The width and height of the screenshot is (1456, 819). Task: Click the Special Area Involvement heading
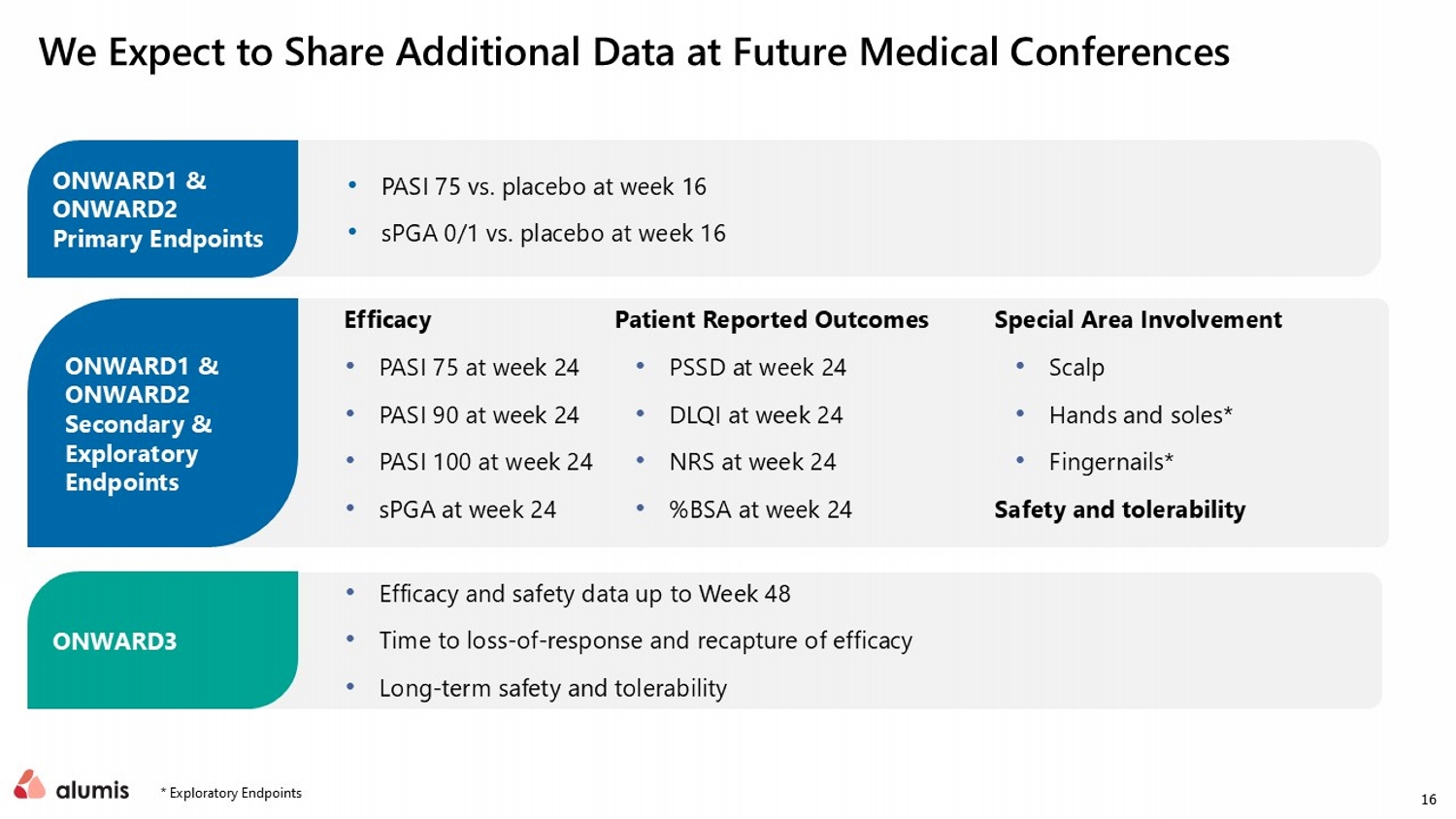1138,320
